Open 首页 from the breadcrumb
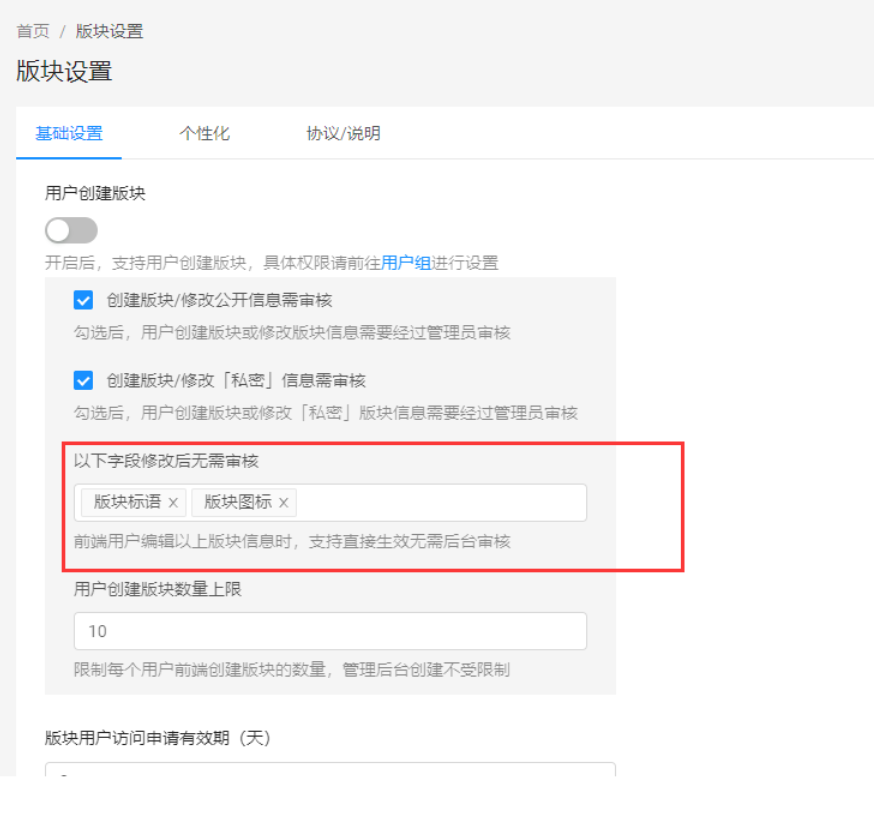Viewport: 874px width, 815px height. pos(31,31)
